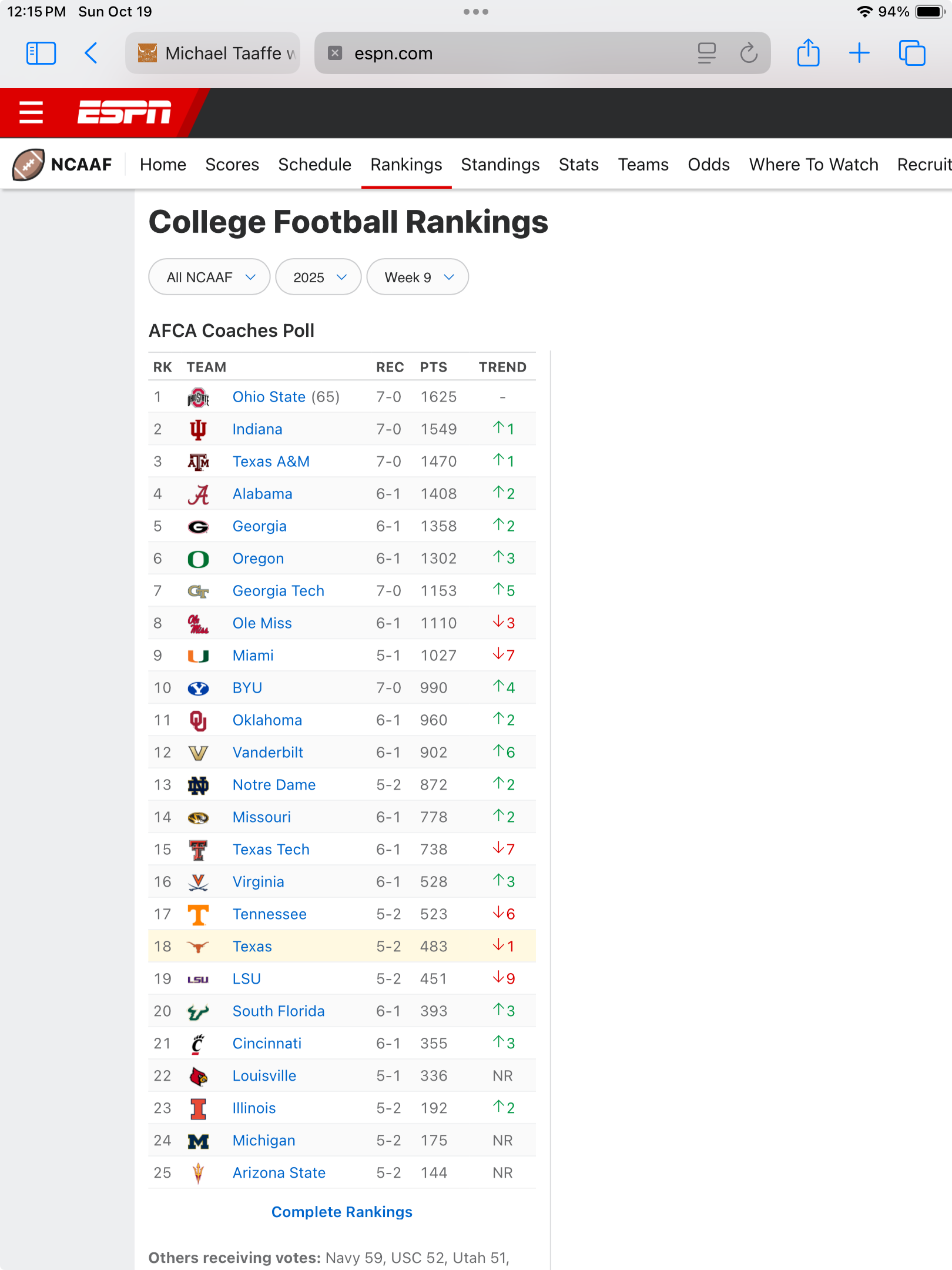The image size is (952, 1270).
Task: Show the tab overview grid
Action: [x=911, y=54]
